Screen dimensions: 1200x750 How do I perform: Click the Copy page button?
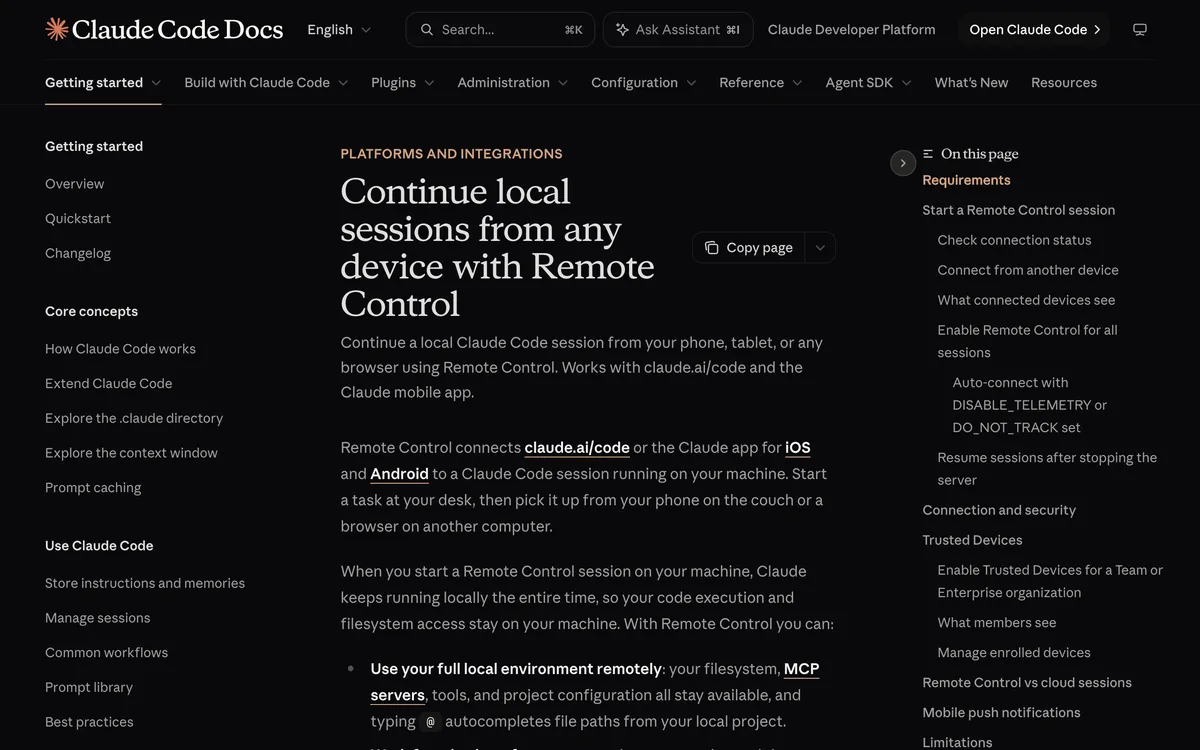coord(749,248)
